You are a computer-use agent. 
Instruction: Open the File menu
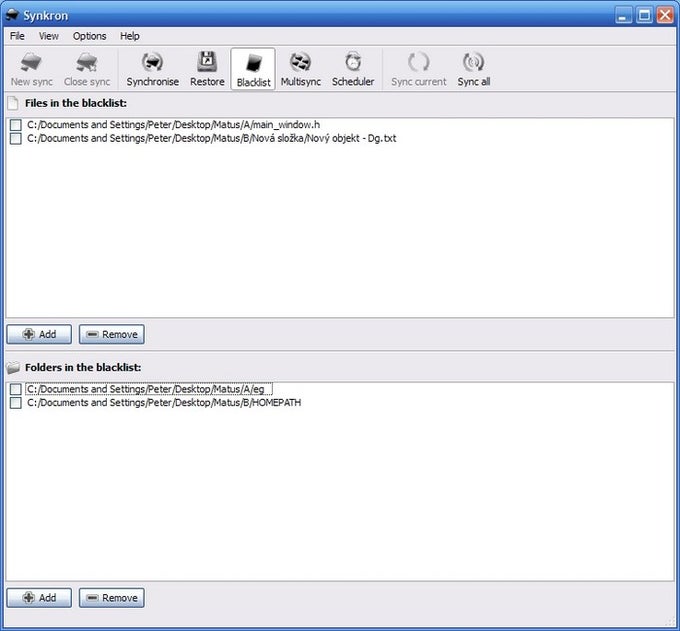(x=17, y=36)
